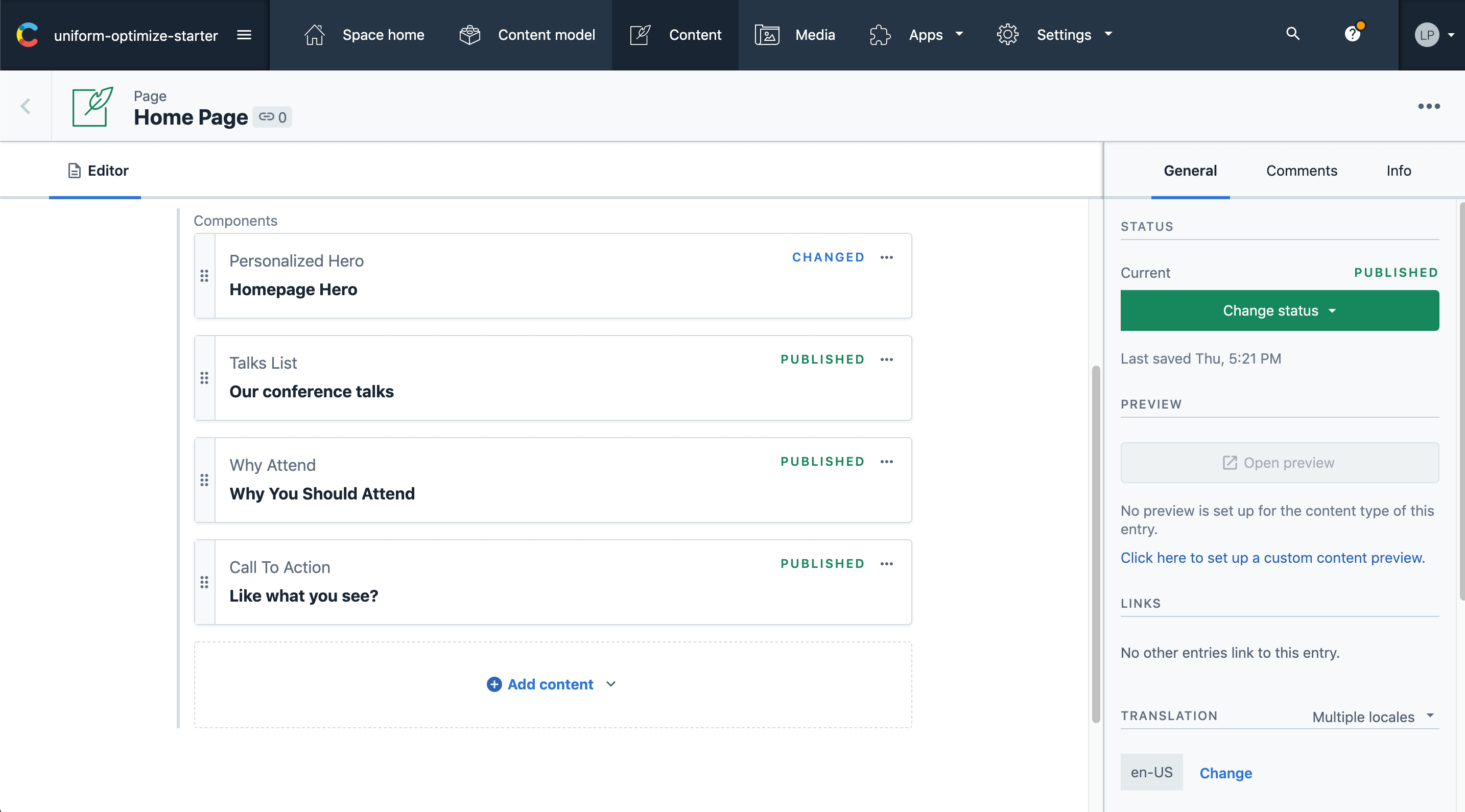Go back using the left chevron arrow

[x=26, y=106]
